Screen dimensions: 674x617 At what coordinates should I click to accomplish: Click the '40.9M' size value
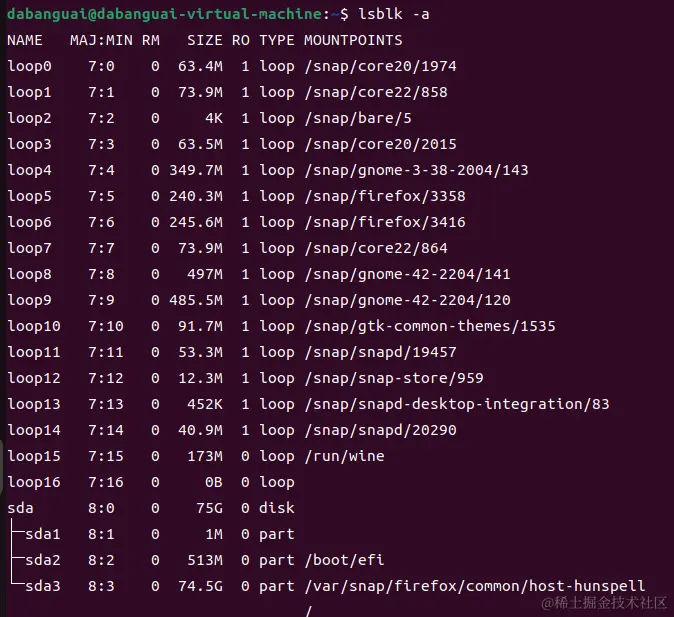(x=201, y=430)
